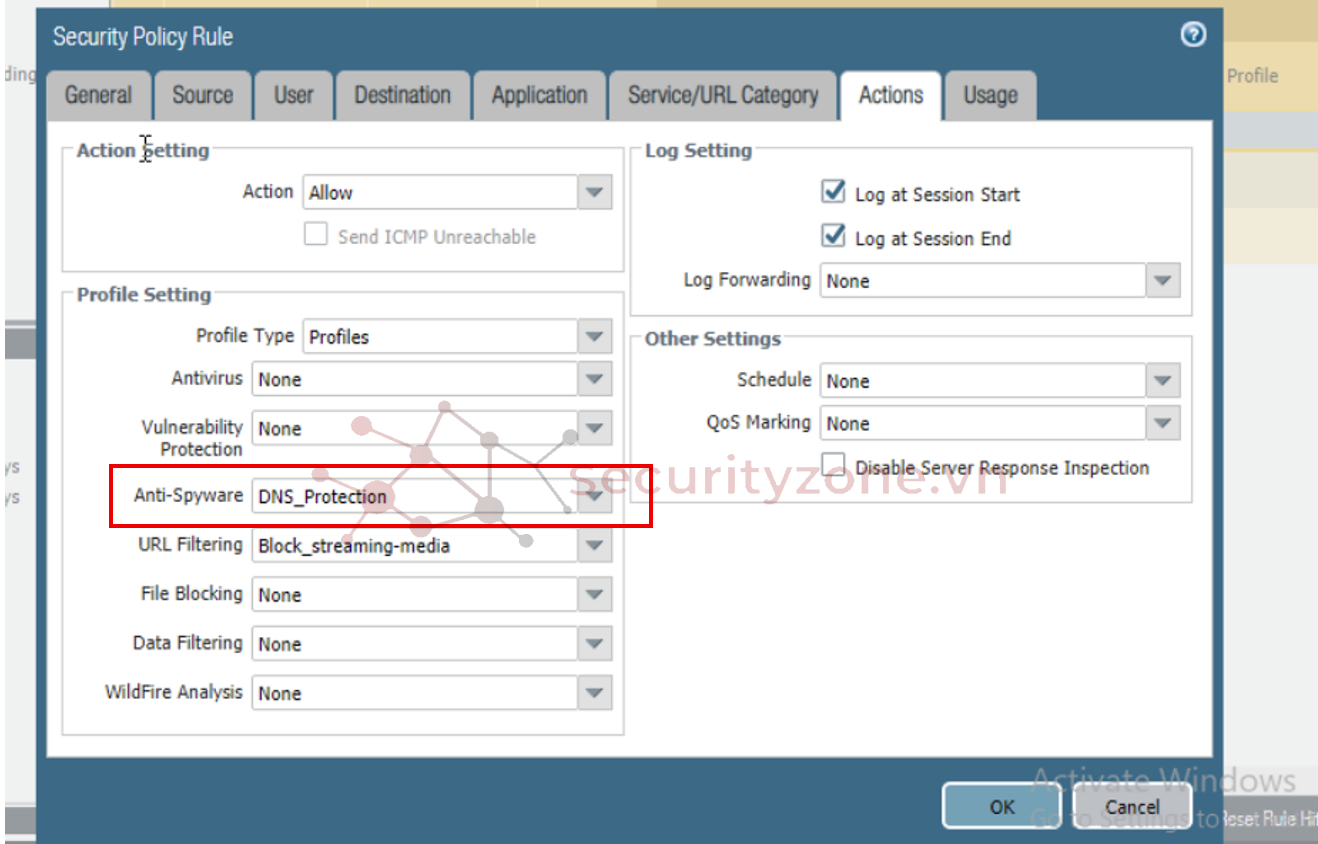Open the File Blocking dropdown
Image resolution: width=1318 pixels, height=844 pixels.
pyautogui.click(x=595, y=595)
